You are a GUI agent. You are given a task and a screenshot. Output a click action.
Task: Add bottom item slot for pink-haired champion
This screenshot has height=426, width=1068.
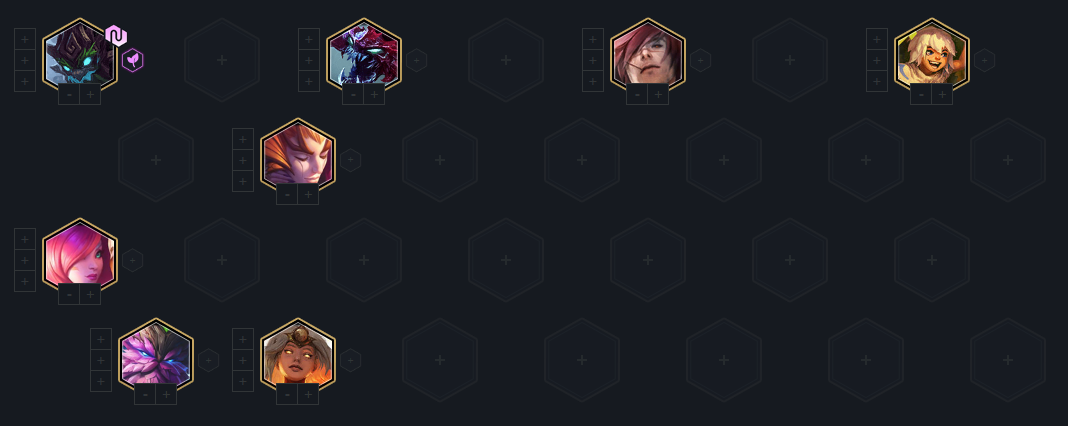pyautogui.click(x=25, y=281)
